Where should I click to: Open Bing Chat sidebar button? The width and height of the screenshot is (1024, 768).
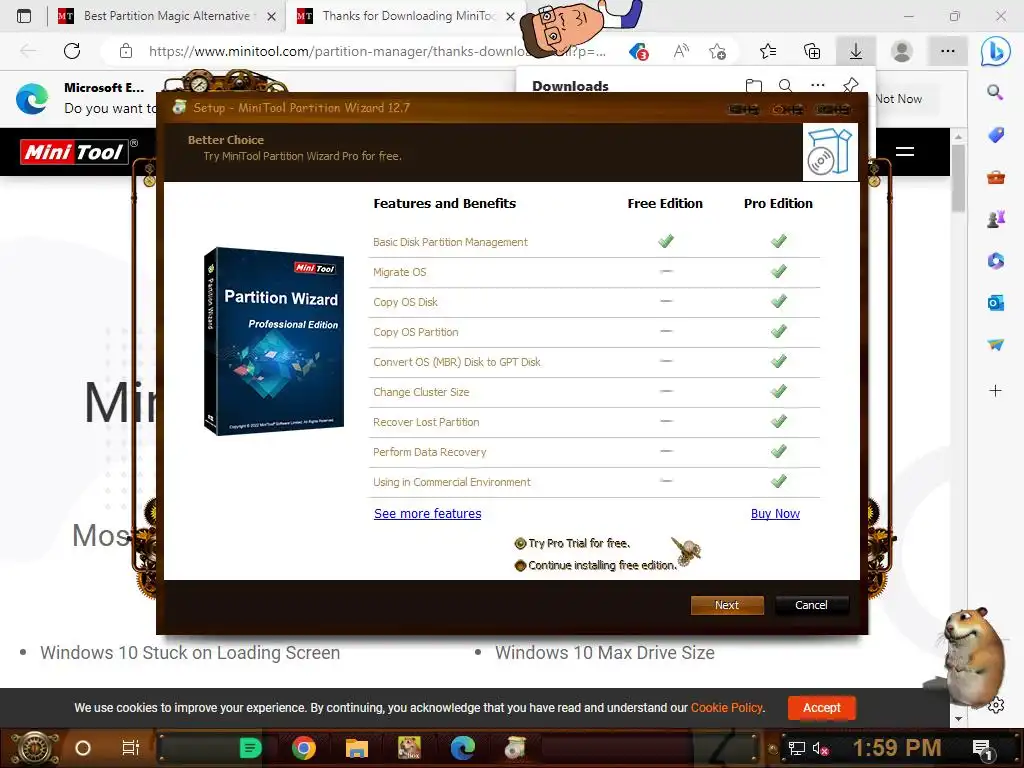tap(995, 51)
